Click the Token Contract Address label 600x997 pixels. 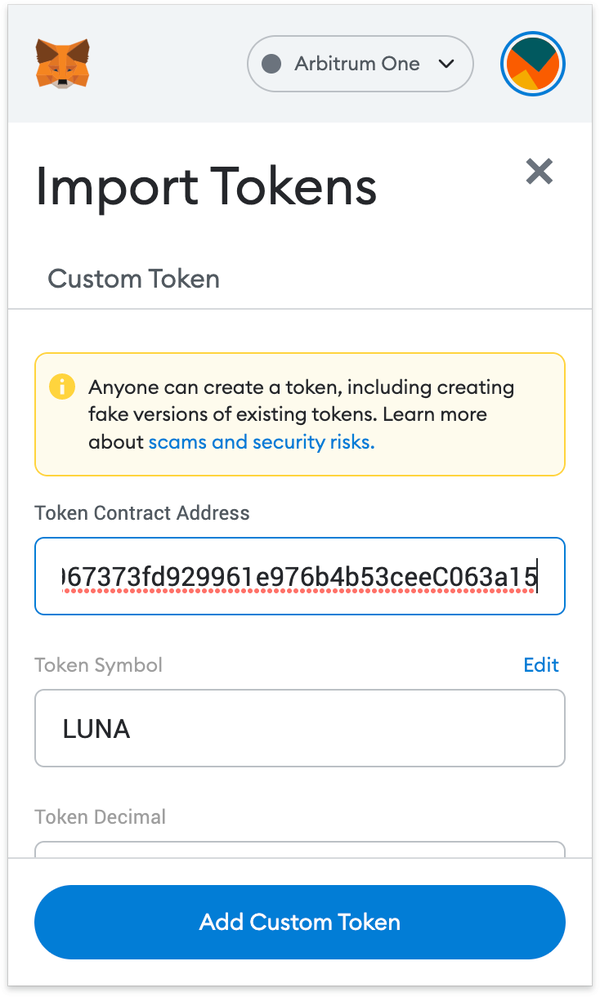coord(142,513)
